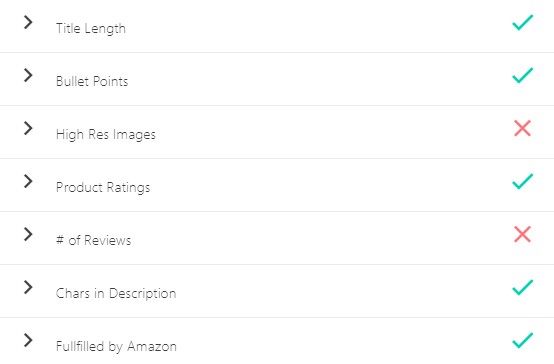Viewport: 554px width, 364px height.
Task: Click the green checkmark for Title Length
Action: (x=523, y=23)
